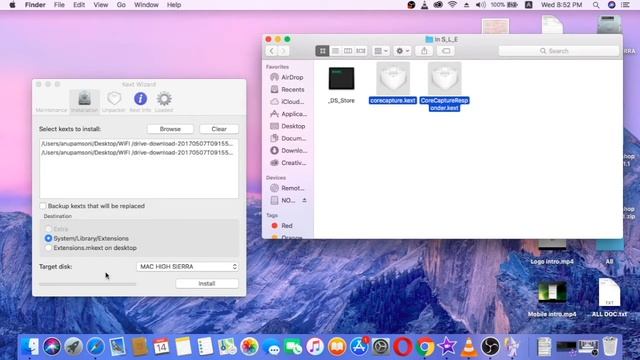Image resolution: width=640 pixels, height=360 pixels.
Task: Click the installation progress bar
Action: [87, 284]
